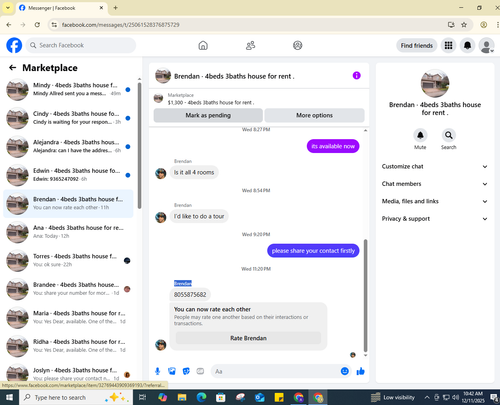Search in conversation magnifier icon

(x=449, y=135)
